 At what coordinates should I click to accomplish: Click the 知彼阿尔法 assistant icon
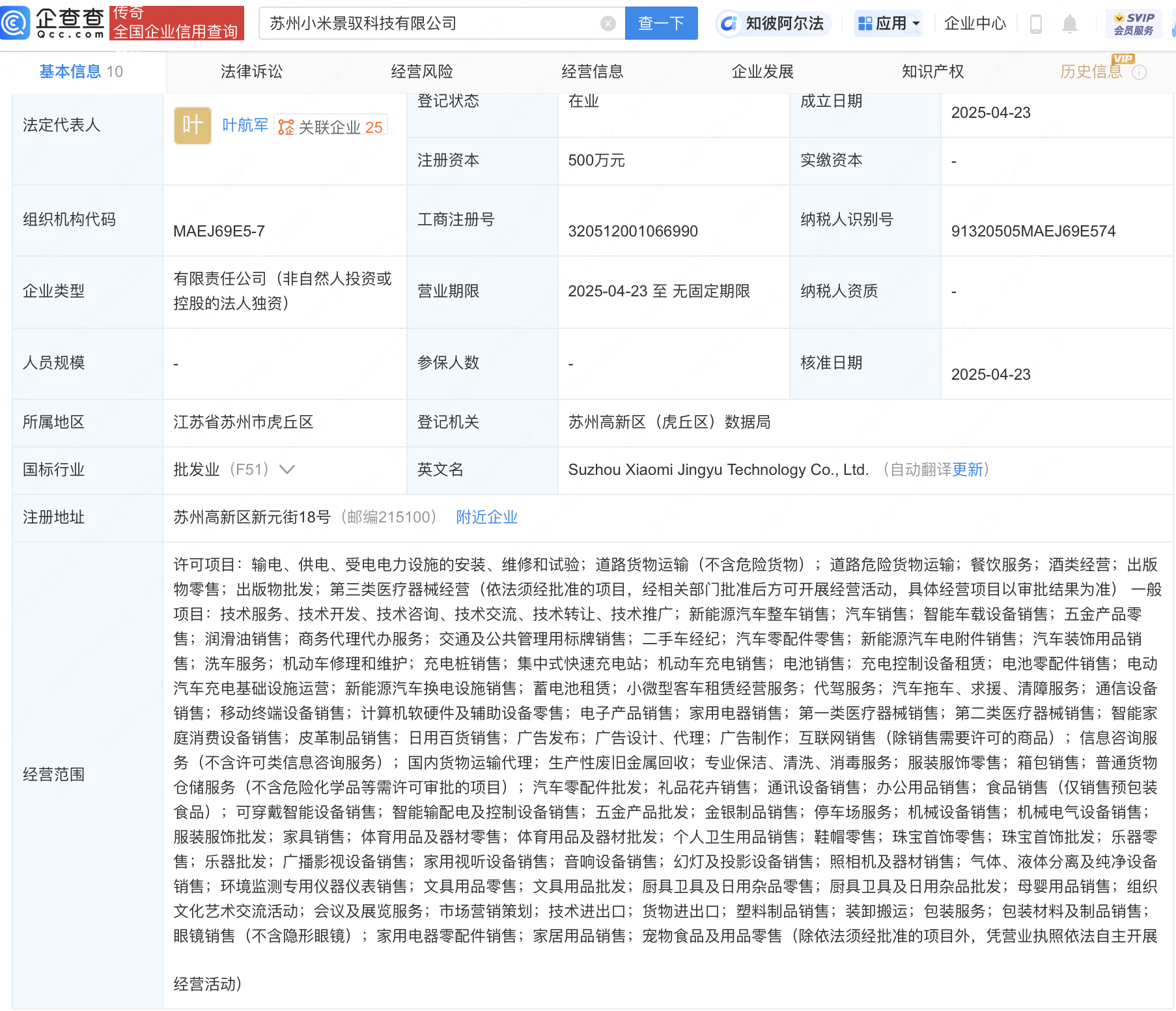click(729, 23)
